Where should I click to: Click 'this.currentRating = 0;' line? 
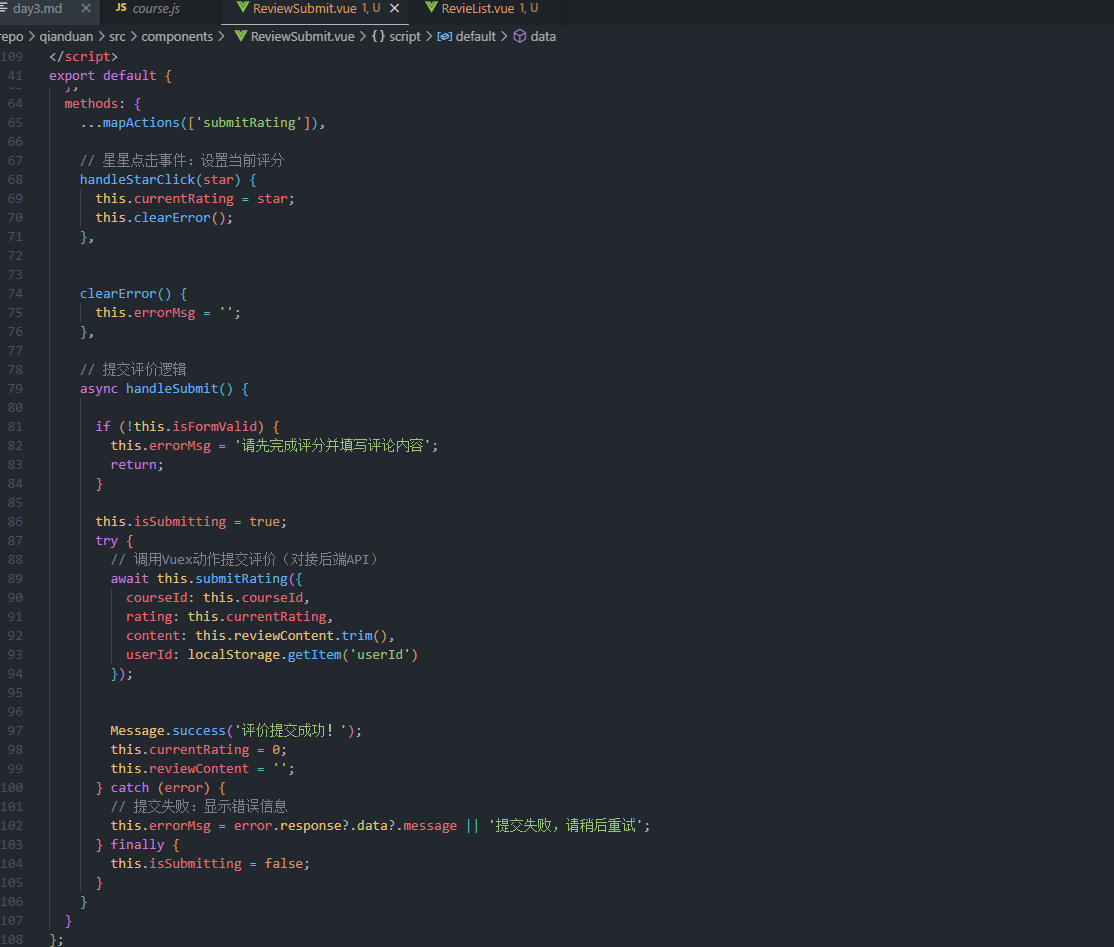(x=198, y=750)
